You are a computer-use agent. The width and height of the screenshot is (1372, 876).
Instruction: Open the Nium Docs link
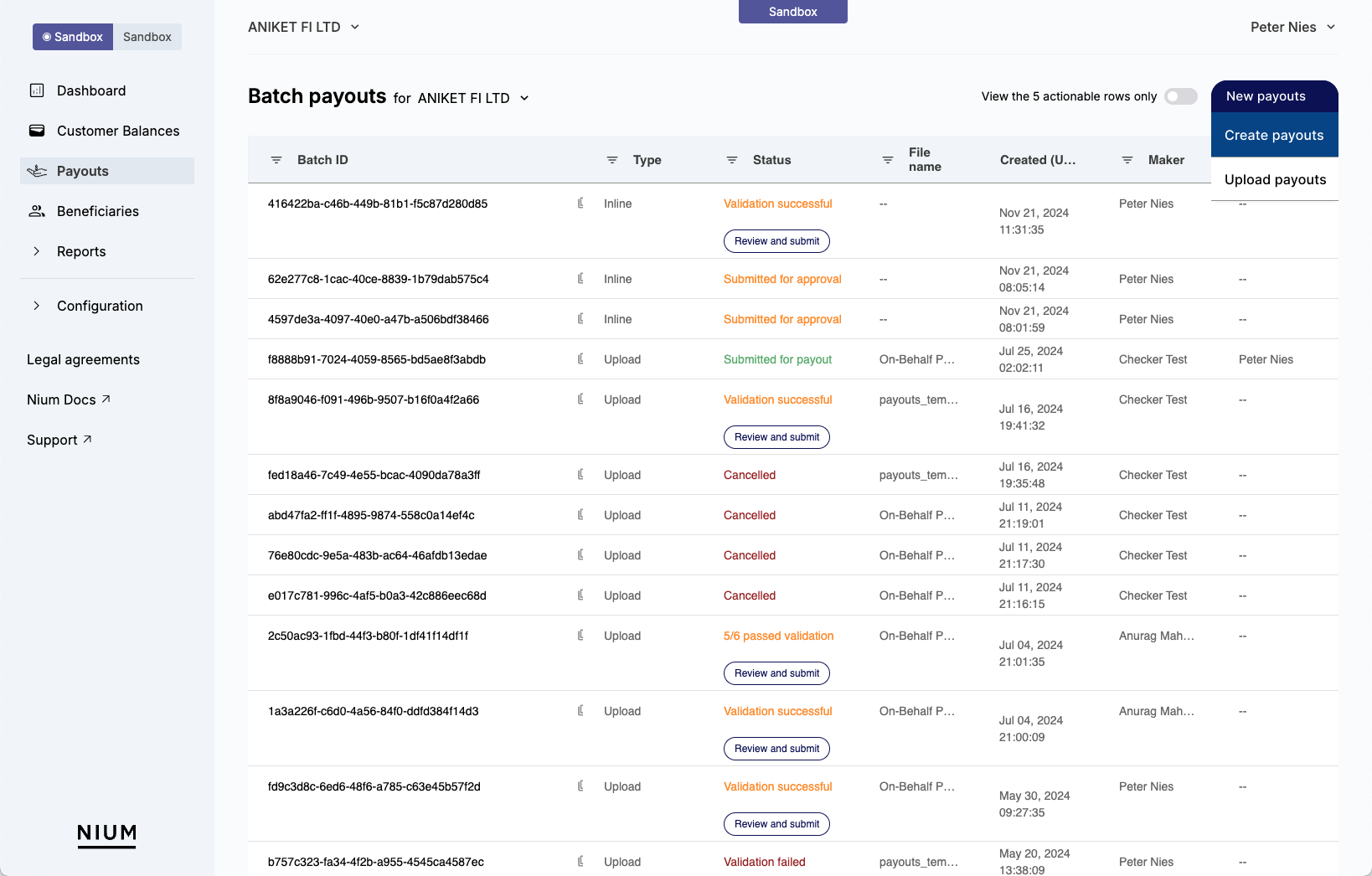[x=69, y=399]
